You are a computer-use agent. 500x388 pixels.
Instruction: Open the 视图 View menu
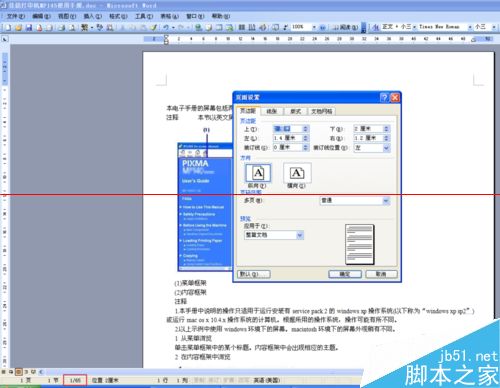(67, 16)
